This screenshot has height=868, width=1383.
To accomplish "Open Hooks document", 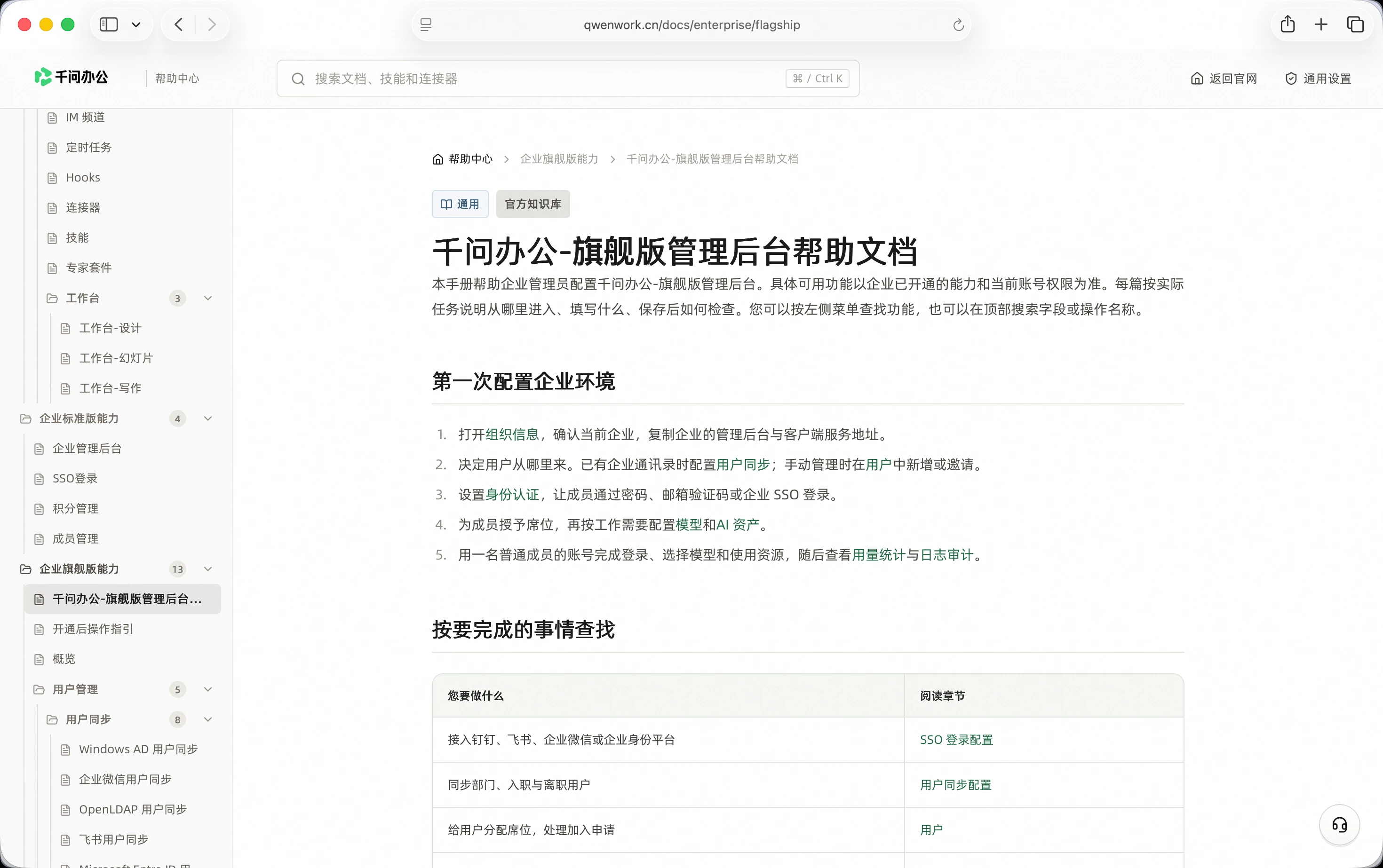I will (x=83, y=177).
